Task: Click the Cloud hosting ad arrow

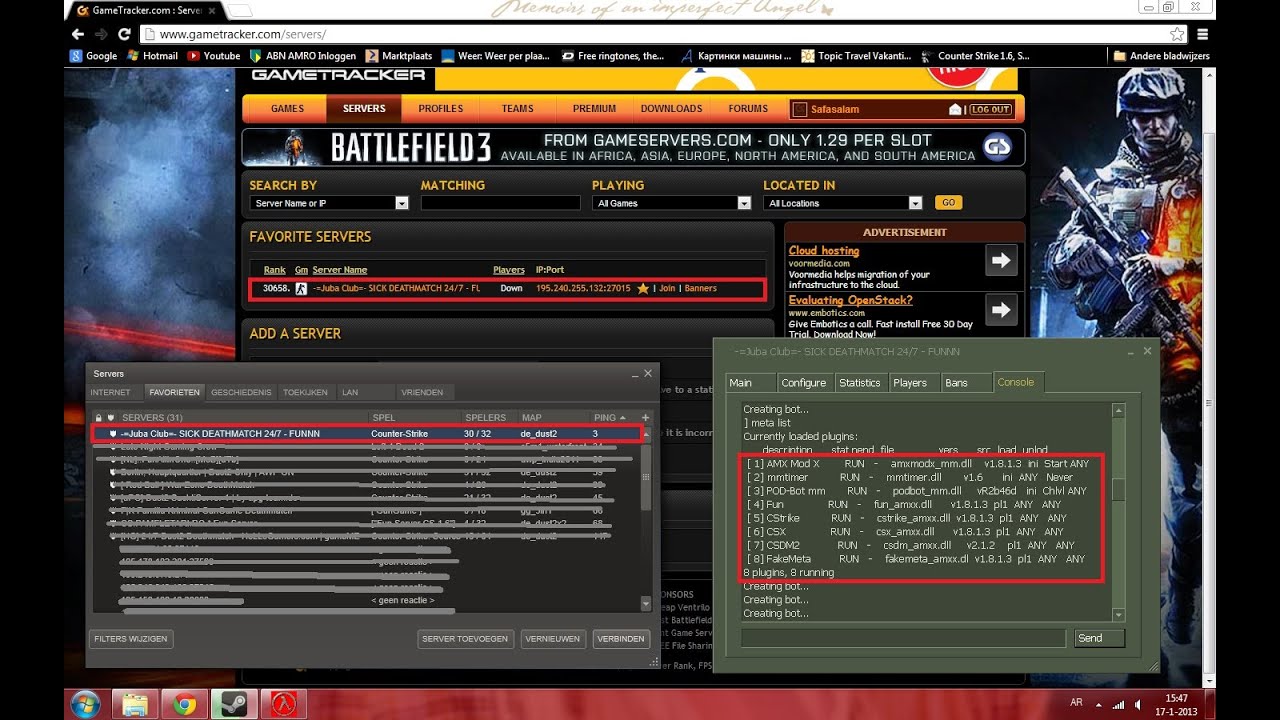Action: click(x=1001, y=261)
